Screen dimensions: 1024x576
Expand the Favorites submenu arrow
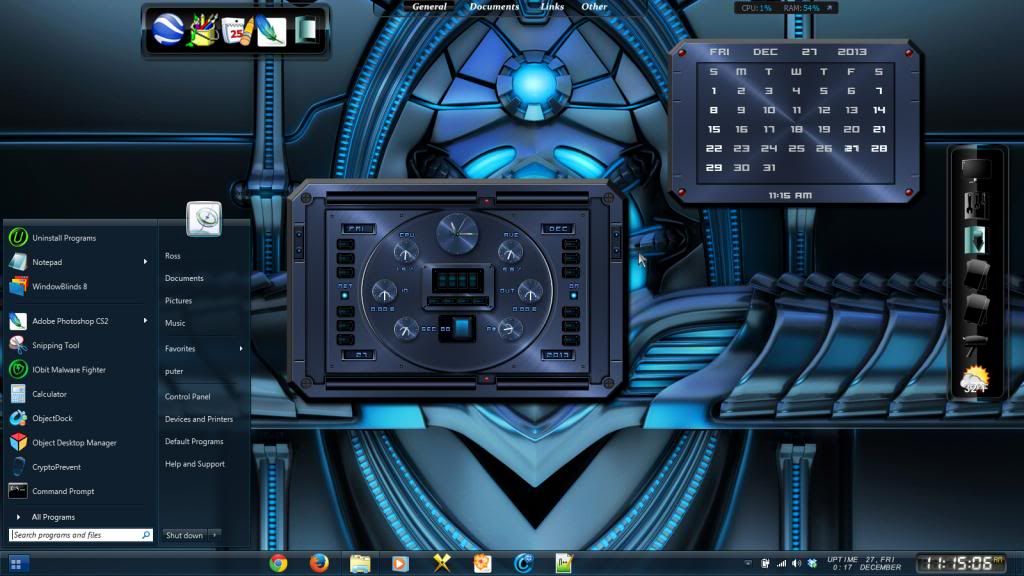(x=241, y=349)
